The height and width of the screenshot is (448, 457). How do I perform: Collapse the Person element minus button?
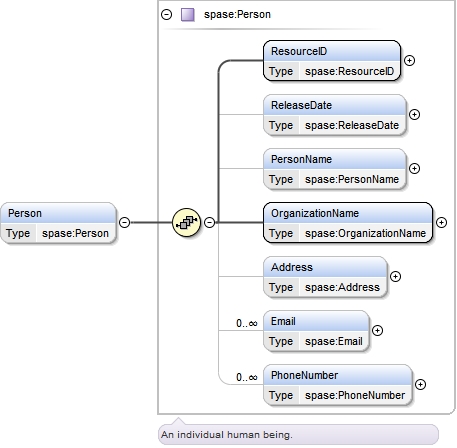pos(125,222)
